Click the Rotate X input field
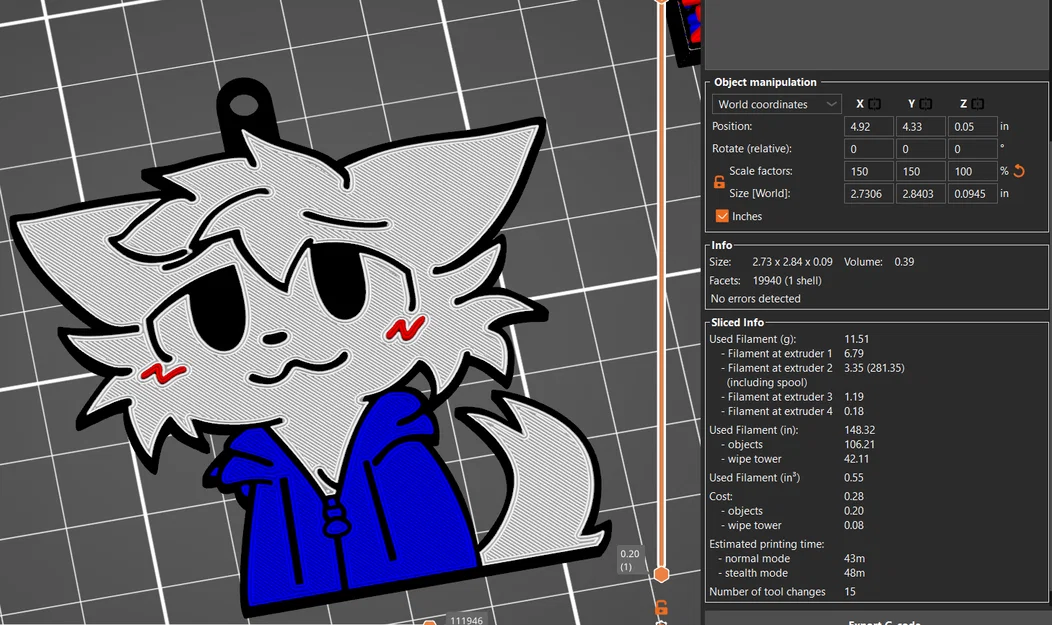This screenshot has width=1052, height=625. [868, 149]
